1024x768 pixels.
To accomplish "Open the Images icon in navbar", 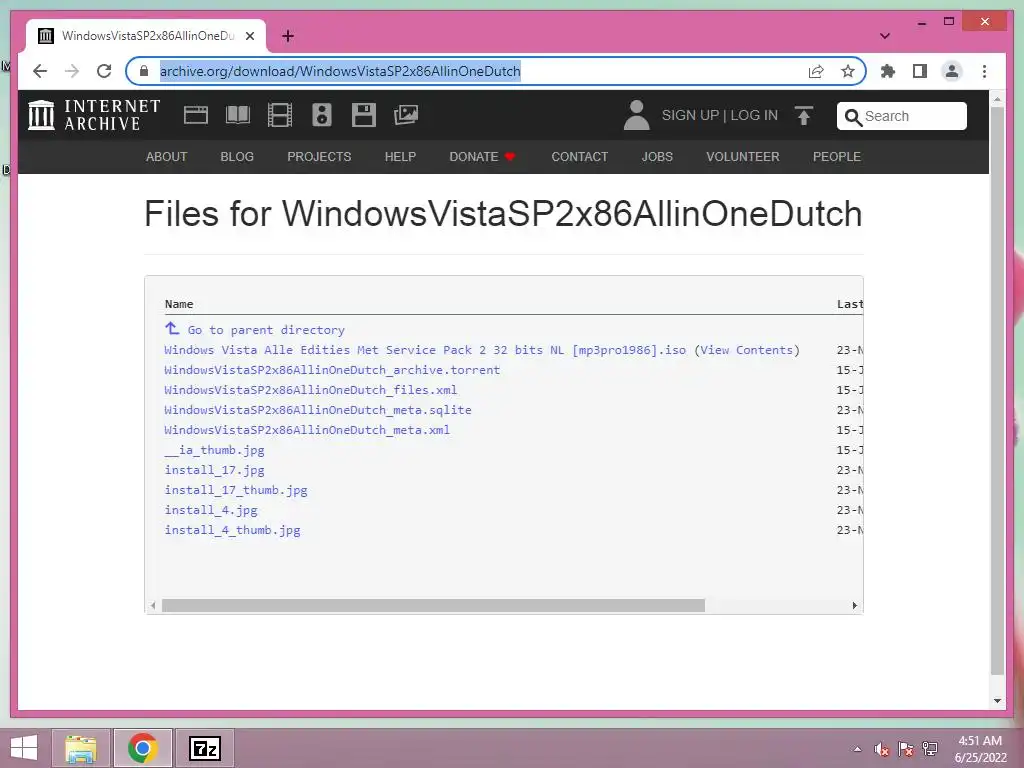I will (406, 115).
